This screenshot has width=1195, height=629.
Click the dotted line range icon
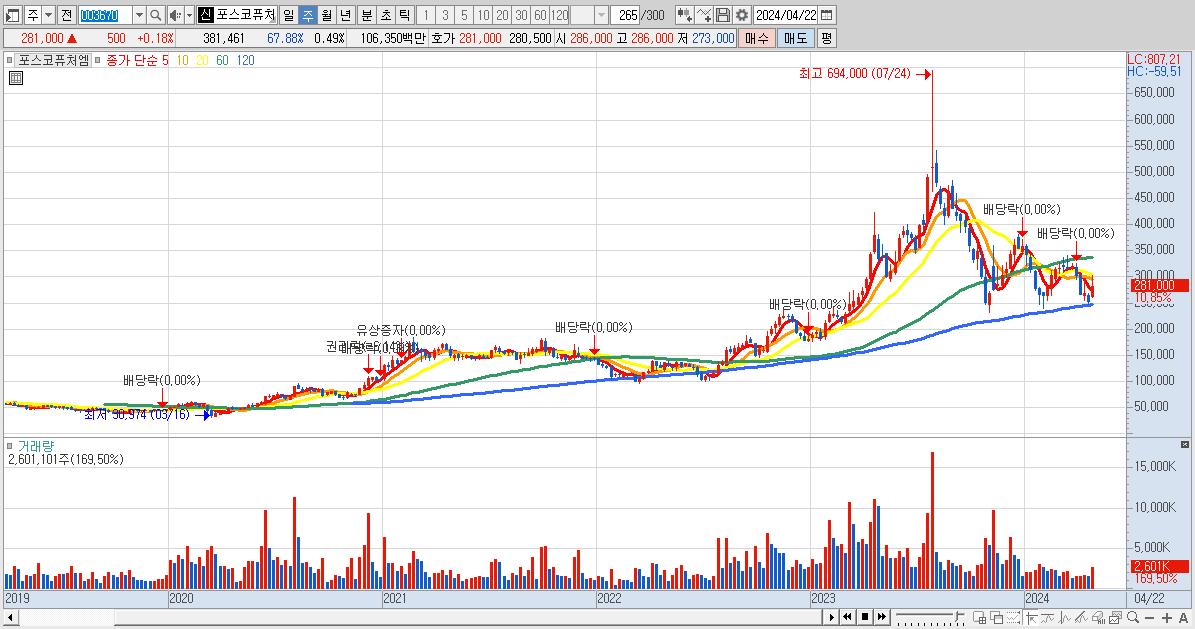pos(1014,617)
